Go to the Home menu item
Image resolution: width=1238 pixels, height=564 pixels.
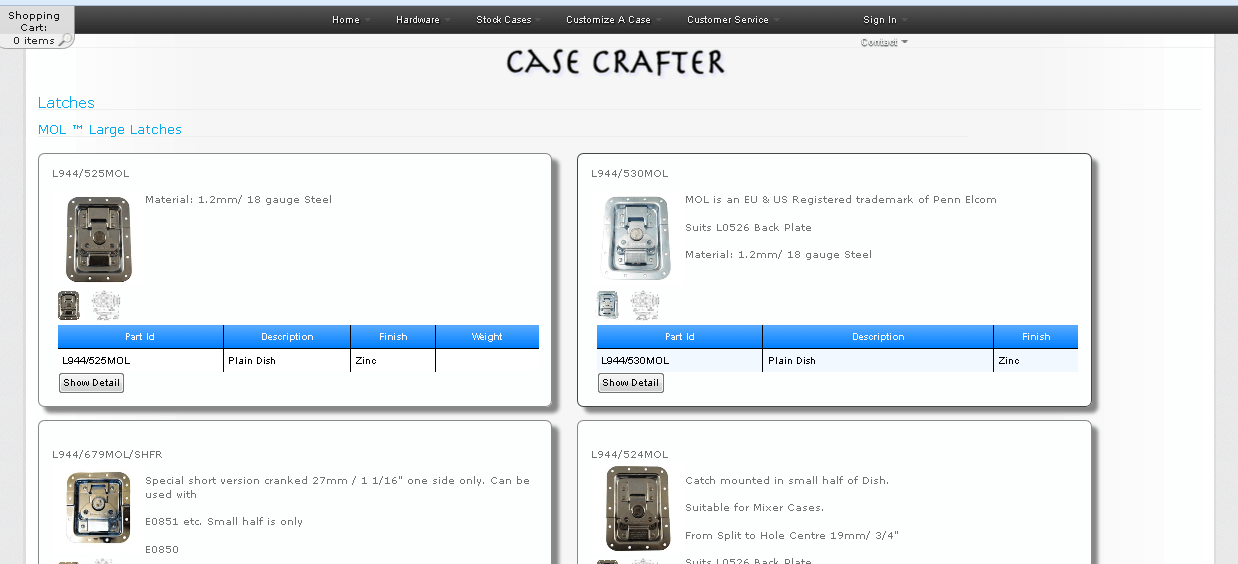[349, 20]
